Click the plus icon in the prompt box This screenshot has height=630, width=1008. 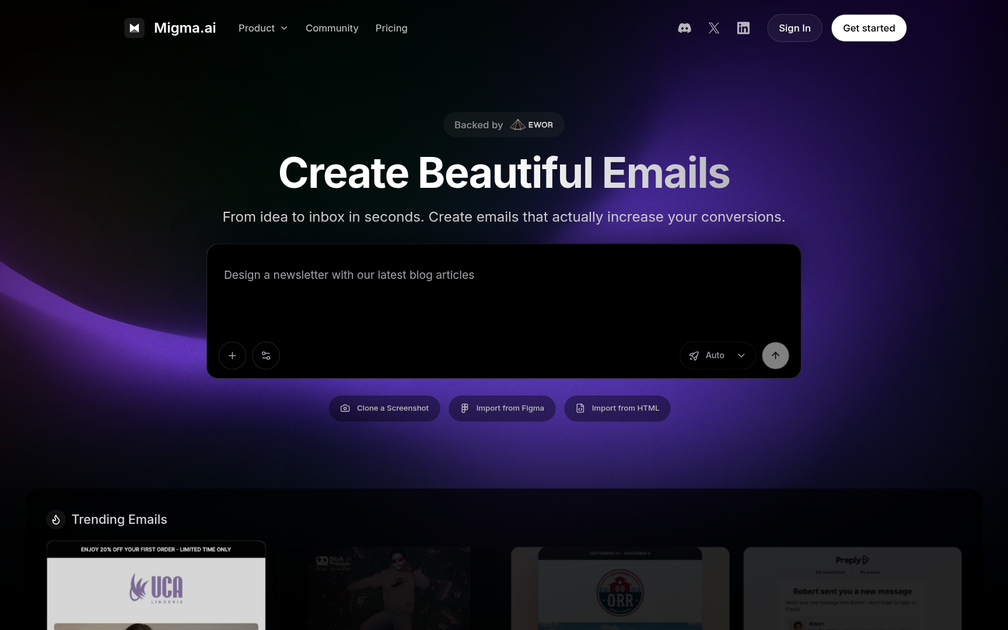click(x=232, y=355)
